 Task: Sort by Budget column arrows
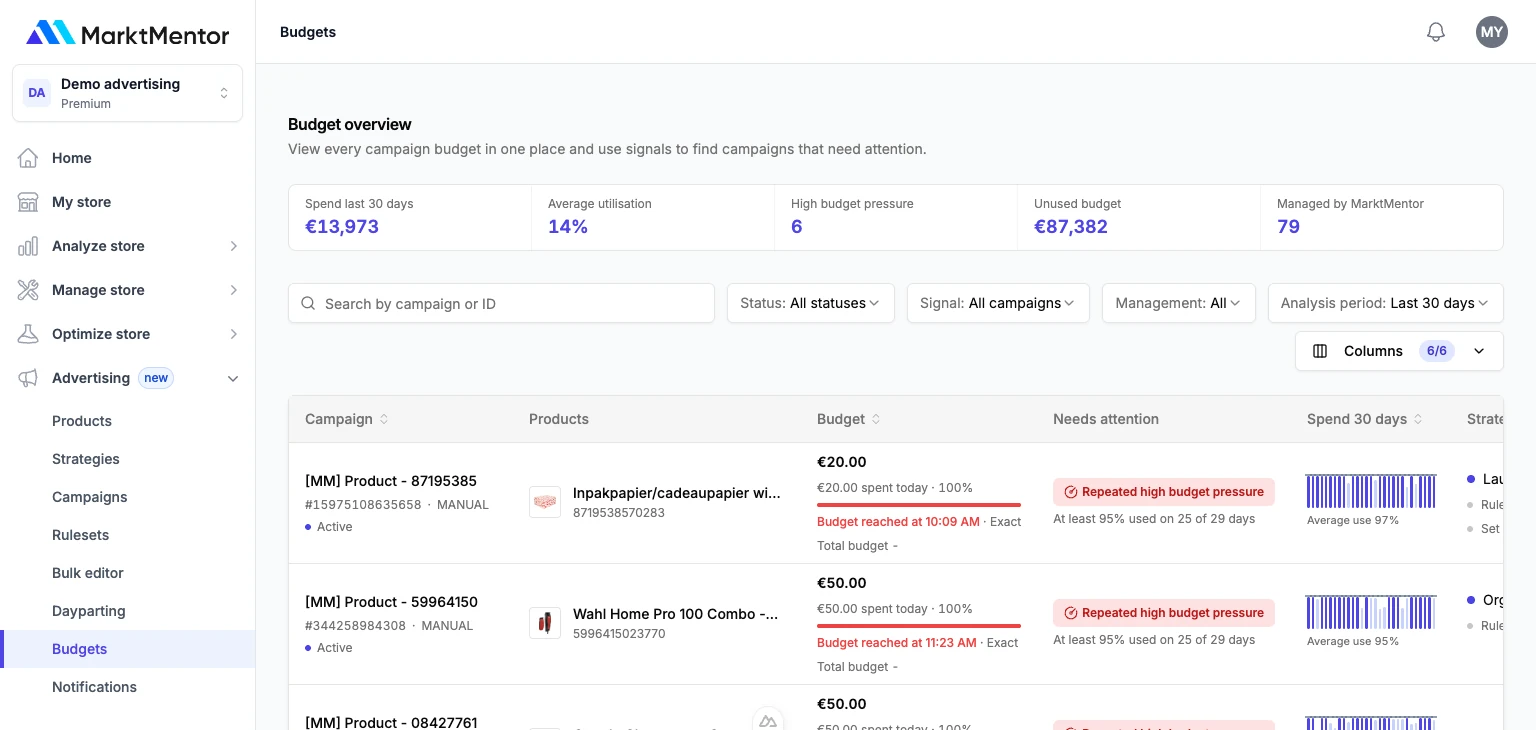click(x=876, y=419)
